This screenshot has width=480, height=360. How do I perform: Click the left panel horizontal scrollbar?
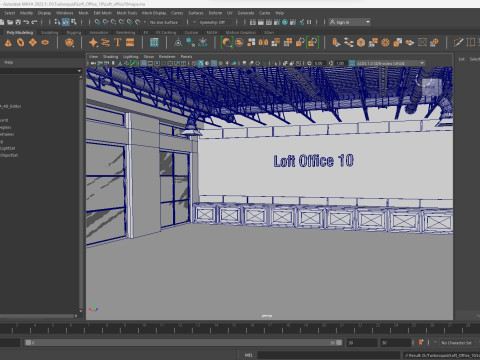(37, 316)
